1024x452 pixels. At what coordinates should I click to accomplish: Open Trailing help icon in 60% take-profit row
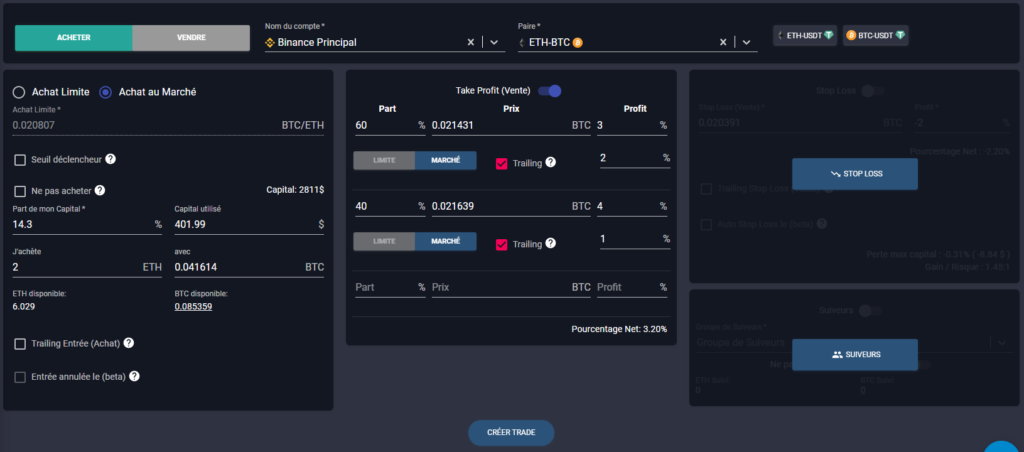click(x=551, y=163)
